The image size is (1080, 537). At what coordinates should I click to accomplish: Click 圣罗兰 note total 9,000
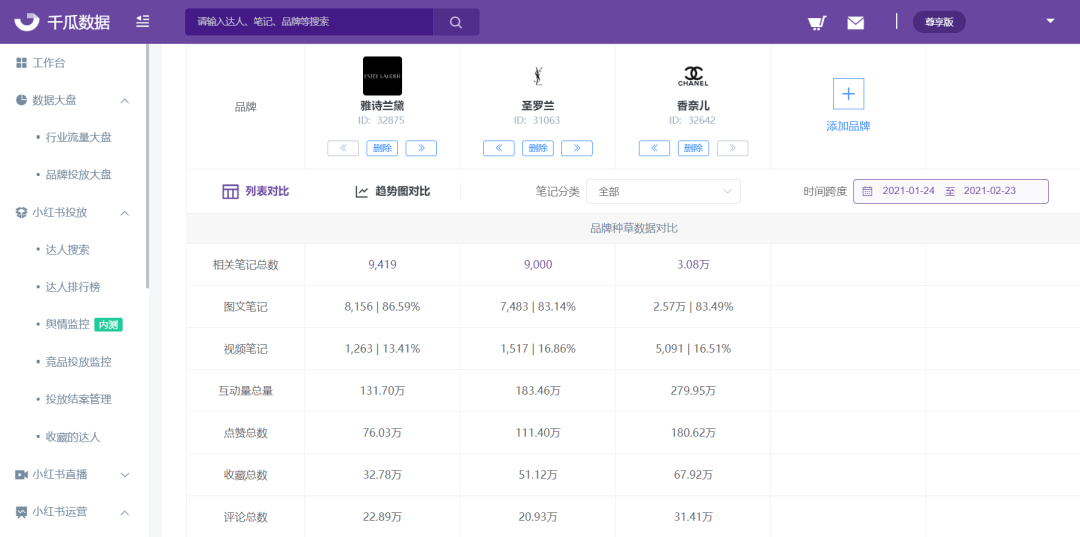(x=538, y=265)
